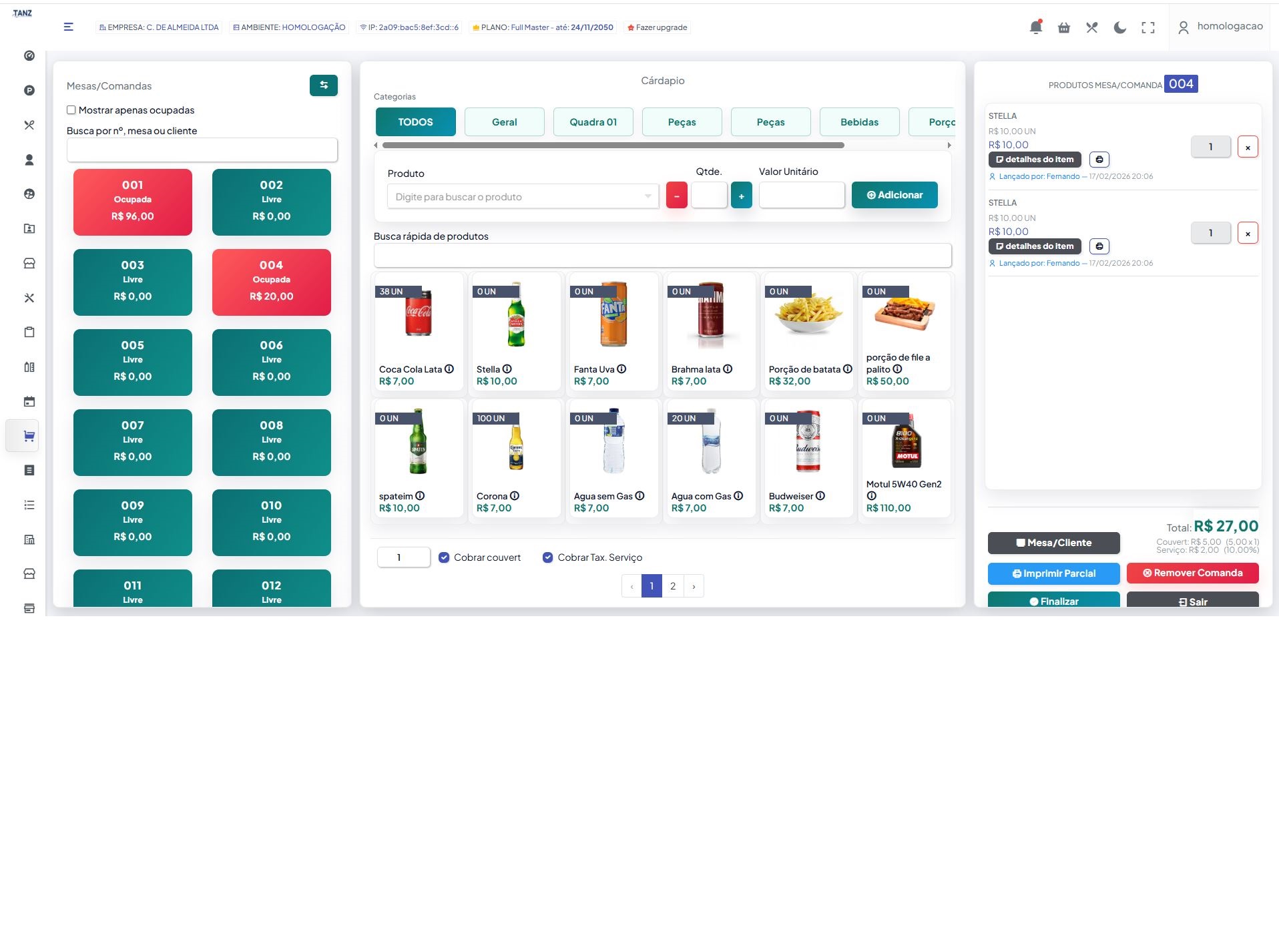Click the Adicionar button
The image size is (1279, 952).
(894, 195)
